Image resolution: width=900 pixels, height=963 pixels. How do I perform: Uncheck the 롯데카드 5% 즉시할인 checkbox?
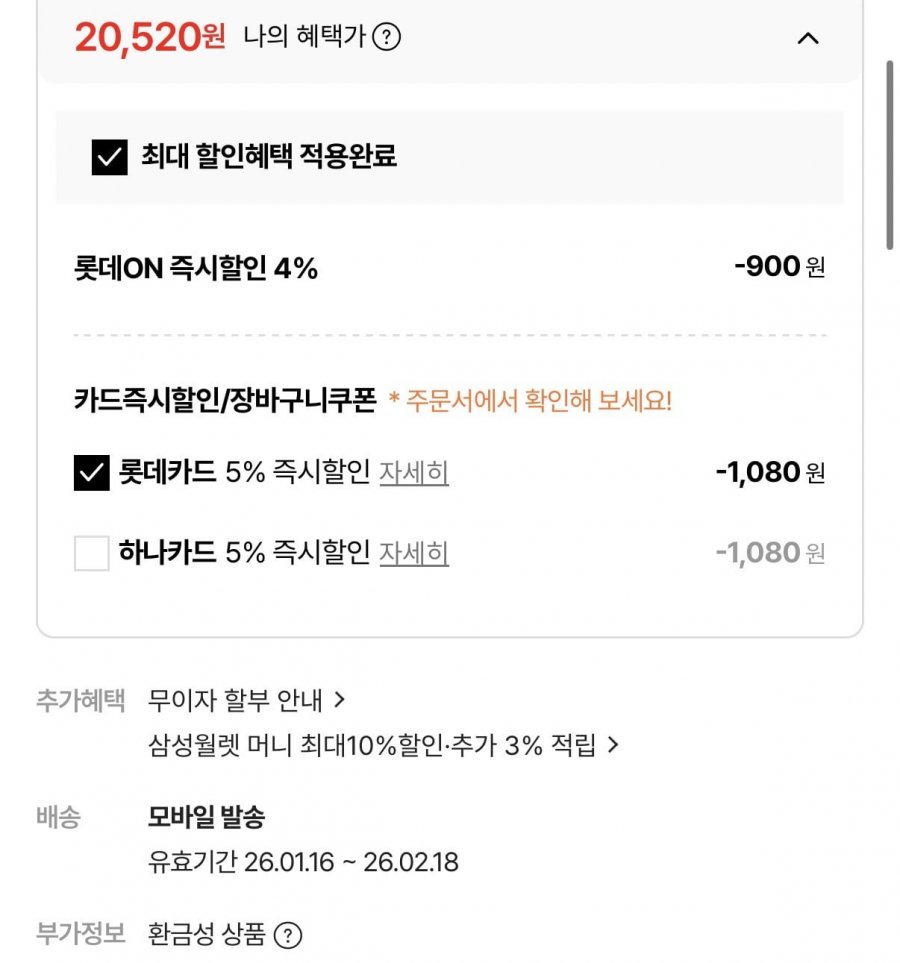92,472
